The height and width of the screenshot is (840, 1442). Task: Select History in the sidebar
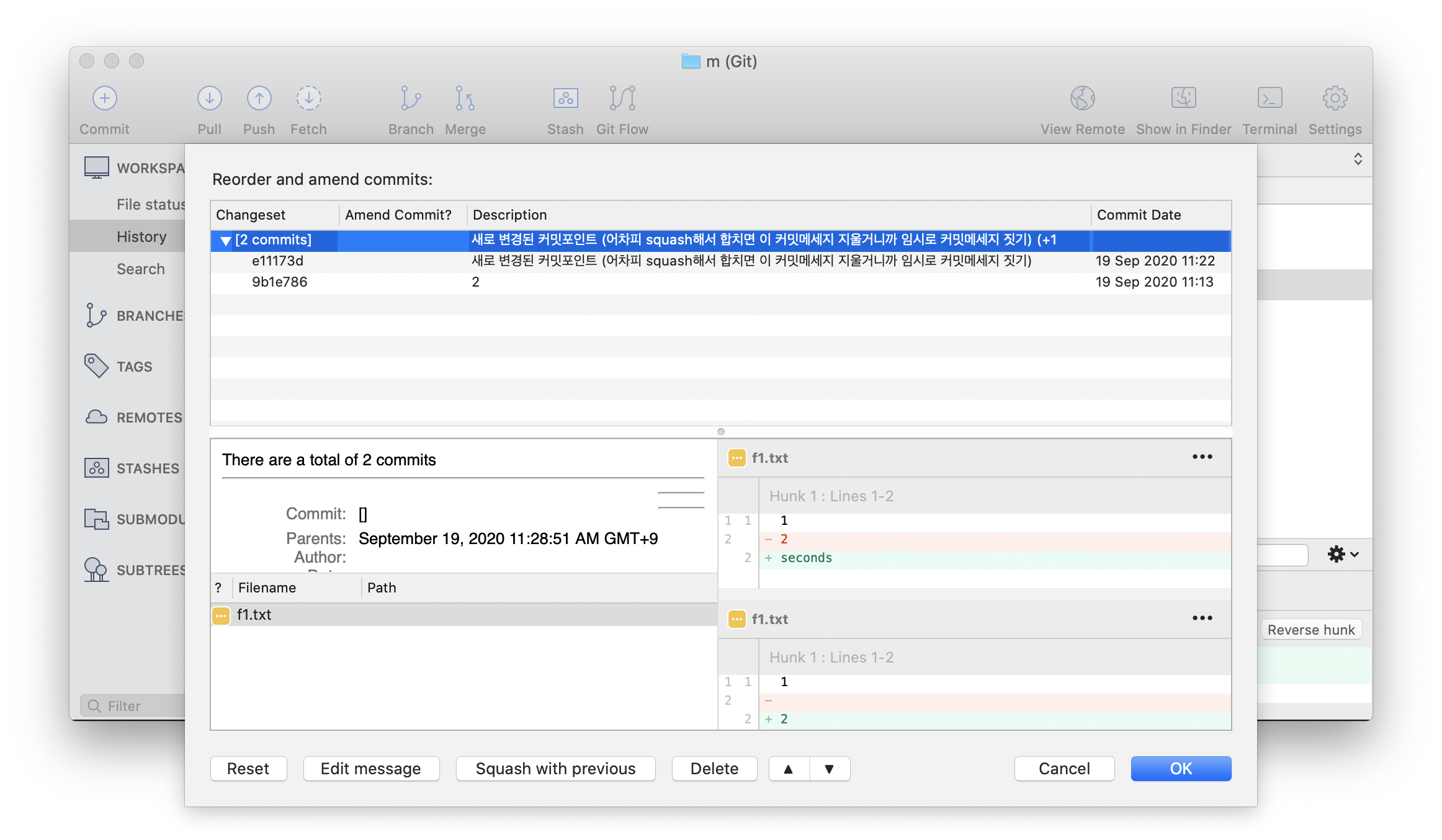pyautogui.click(x=141, y=236)
